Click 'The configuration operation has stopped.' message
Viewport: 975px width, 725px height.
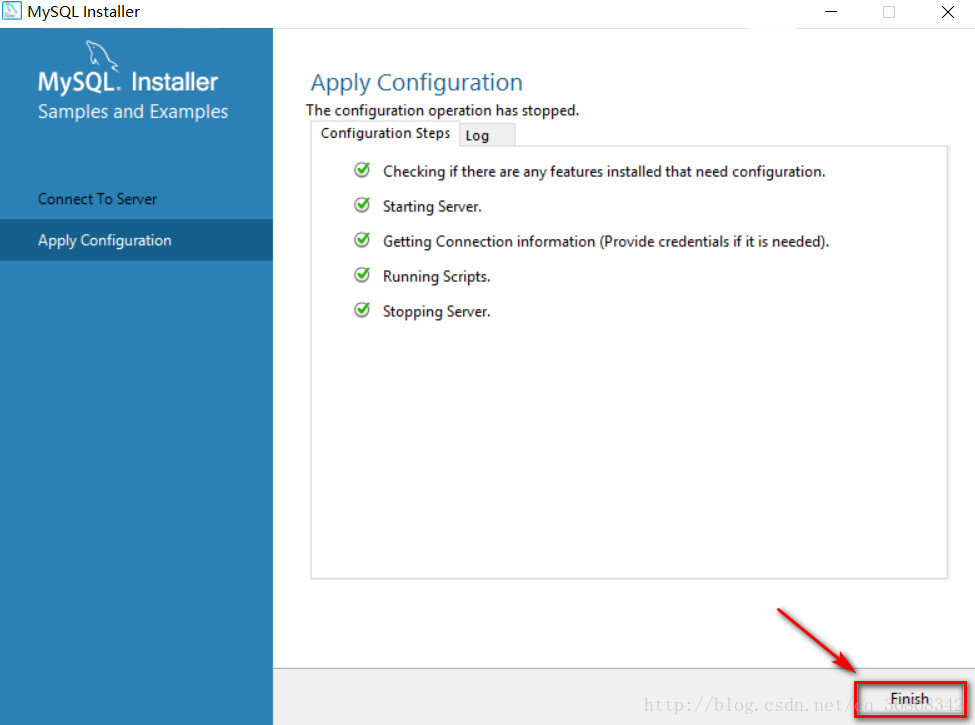point(442,111)
